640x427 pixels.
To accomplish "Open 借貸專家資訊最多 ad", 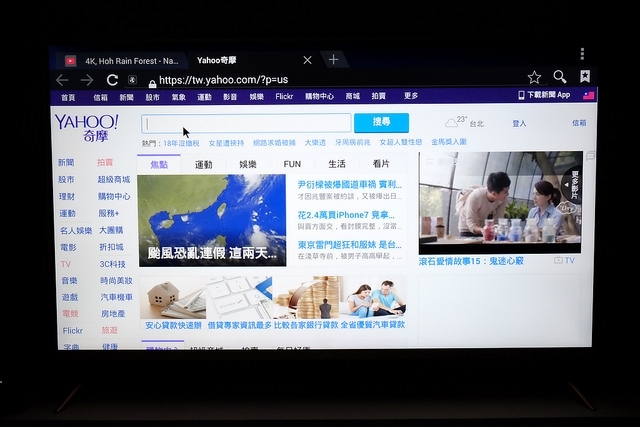I will (240, 325).
